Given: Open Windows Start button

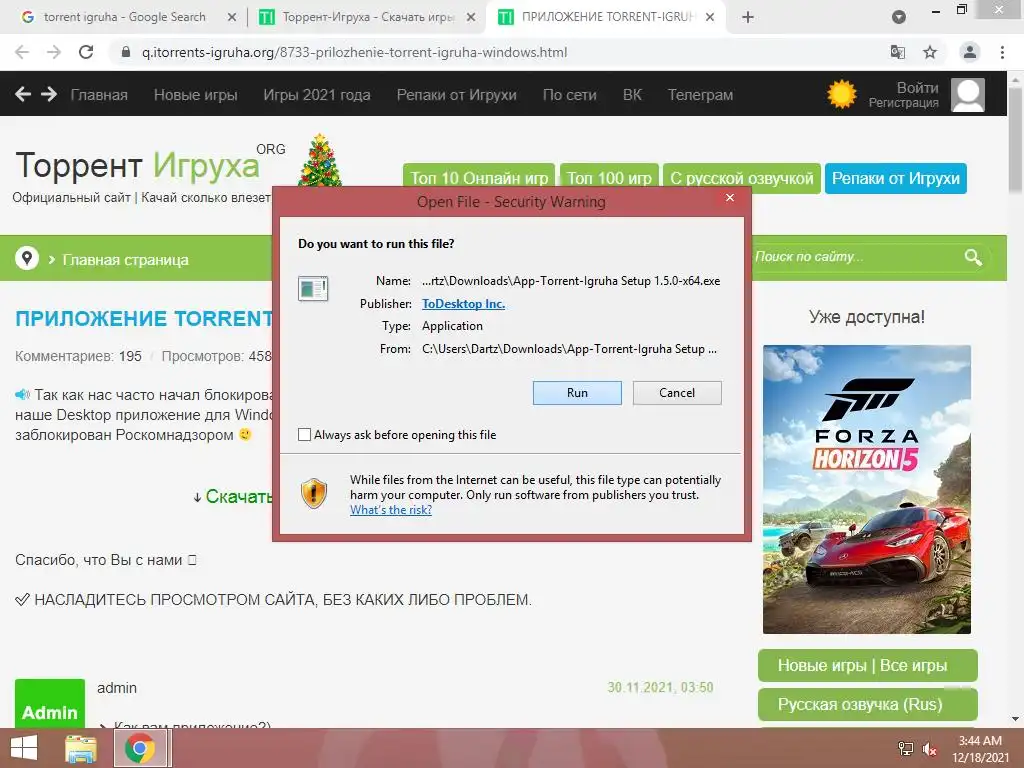Looking at the screenshot, I should tap(24, 748).
